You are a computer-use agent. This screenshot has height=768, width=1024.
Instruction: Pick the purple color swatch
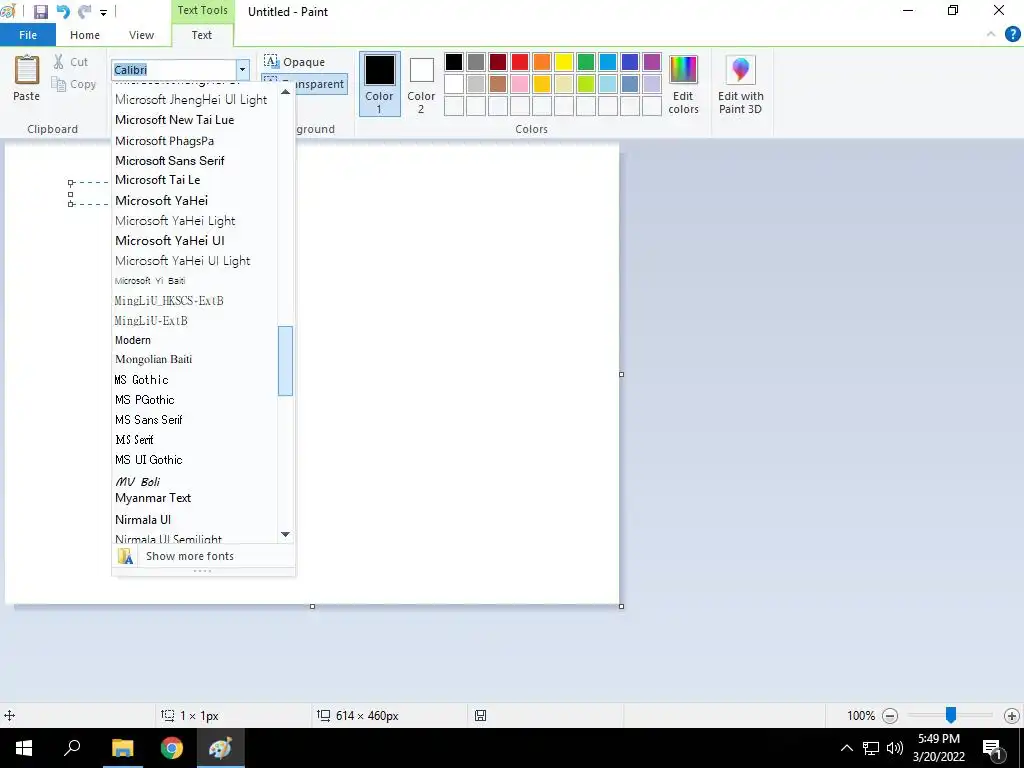[652, 62]
